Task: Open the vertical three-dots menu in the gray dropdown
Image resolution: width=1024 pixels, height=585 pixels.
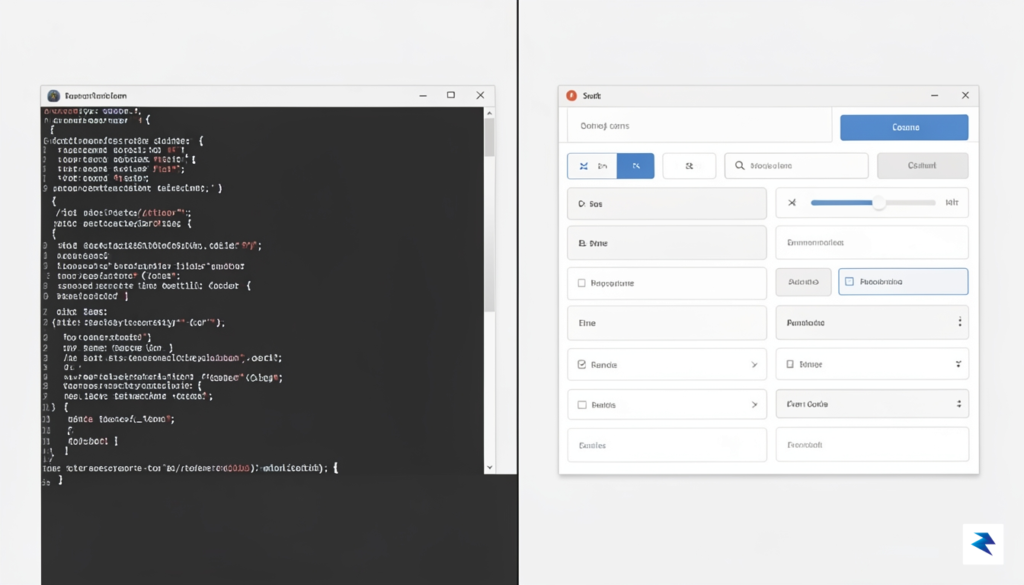Action: tap(959, 322)
